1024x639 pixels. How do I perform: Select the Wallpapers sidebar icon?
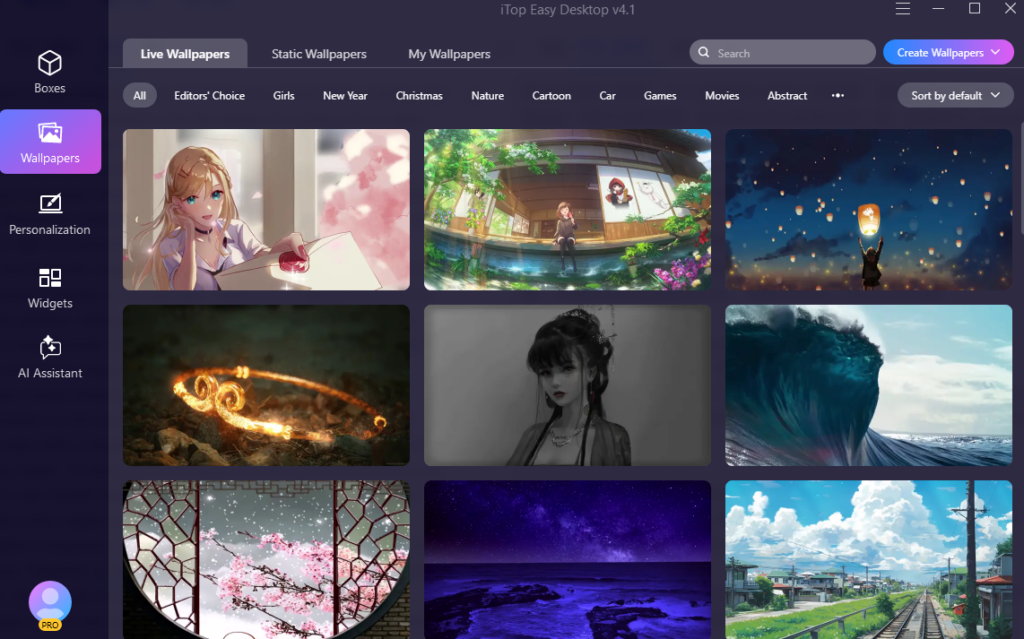pyautogui.click(x=50, y=133)
